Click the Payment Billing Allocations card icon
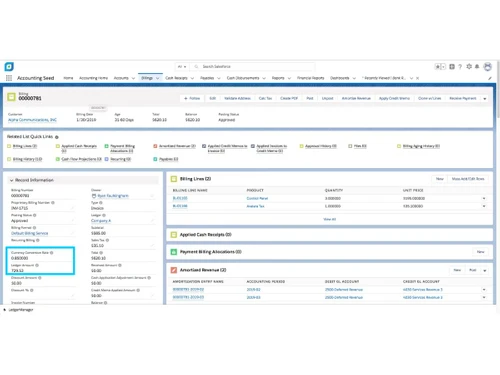This screenshot has width=500, height=375. pyautogui.click(x=173, y=252)
